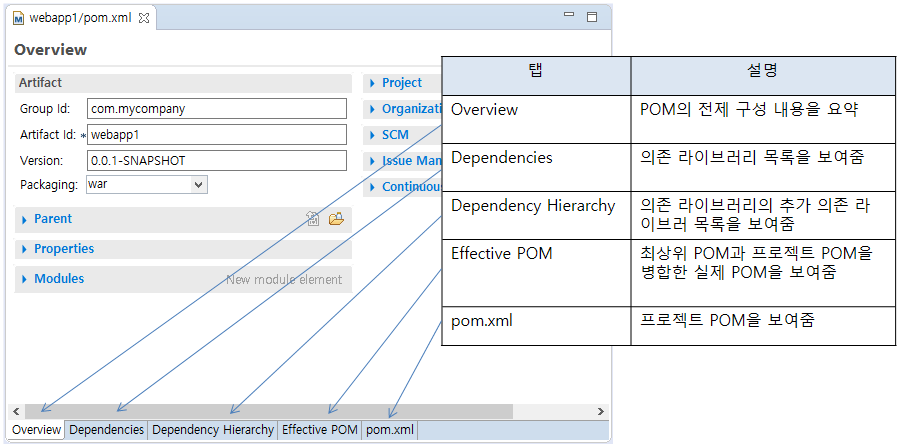Click the Artifact Id field

point(217,135)
